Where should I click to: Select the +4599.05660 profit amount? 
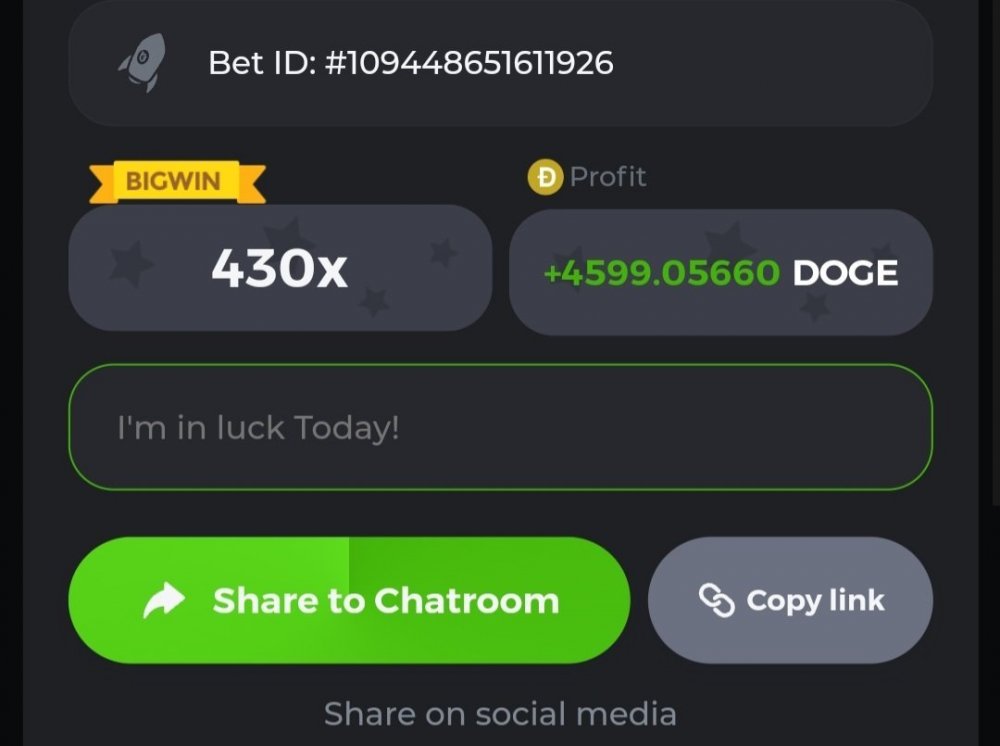pos(661,273)
